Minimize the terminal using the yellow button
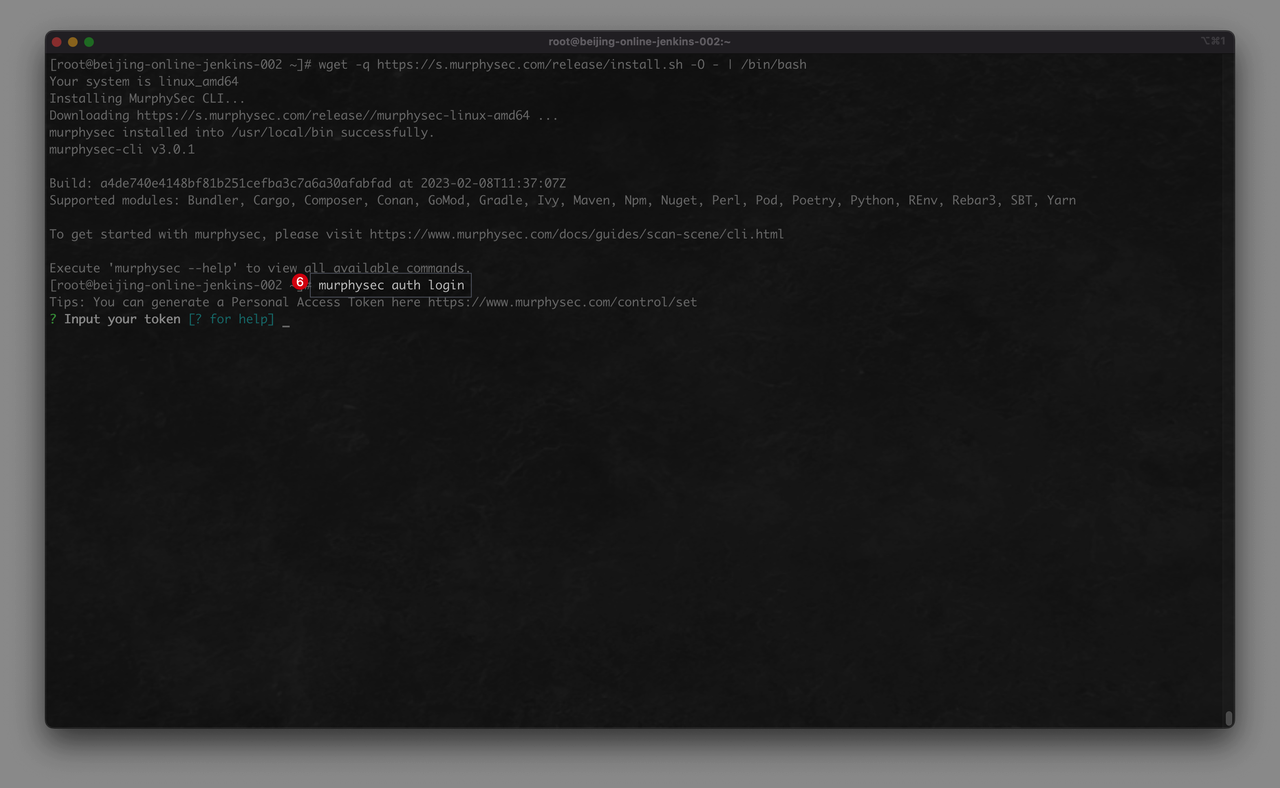 [x=73, y=42]
